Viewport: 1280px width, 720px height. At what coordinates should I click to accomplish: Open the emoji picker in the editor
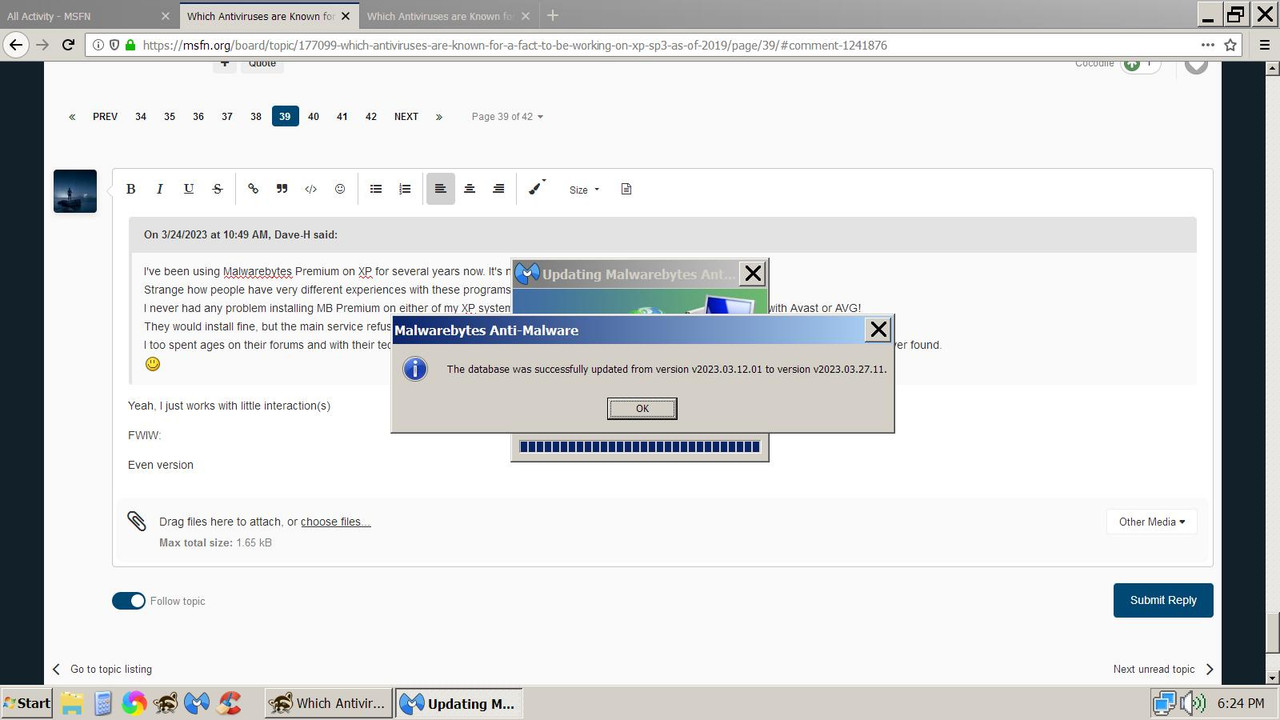(340, 189)
